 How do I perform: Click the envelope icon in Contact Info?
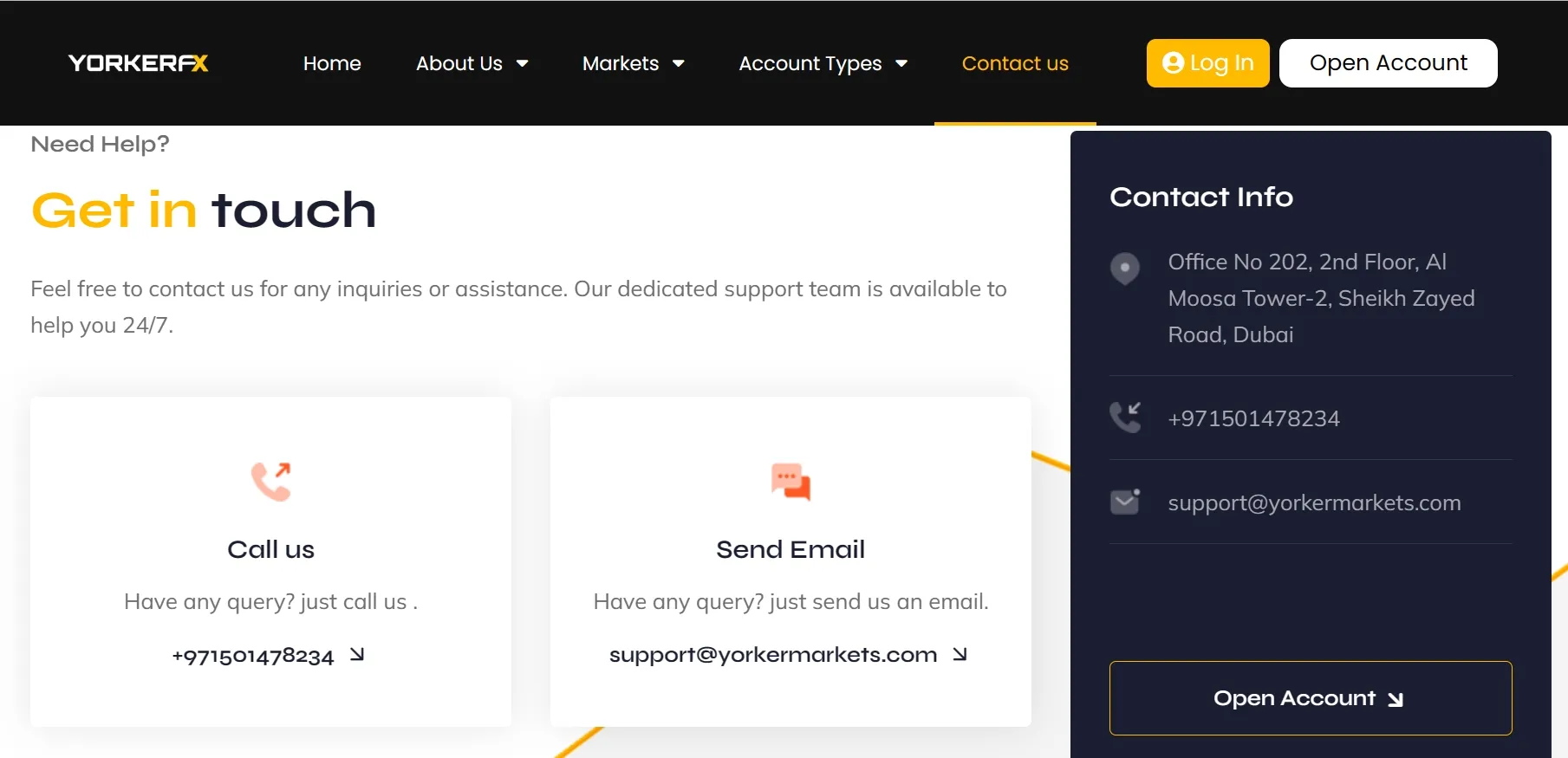tap(1125, 502)
